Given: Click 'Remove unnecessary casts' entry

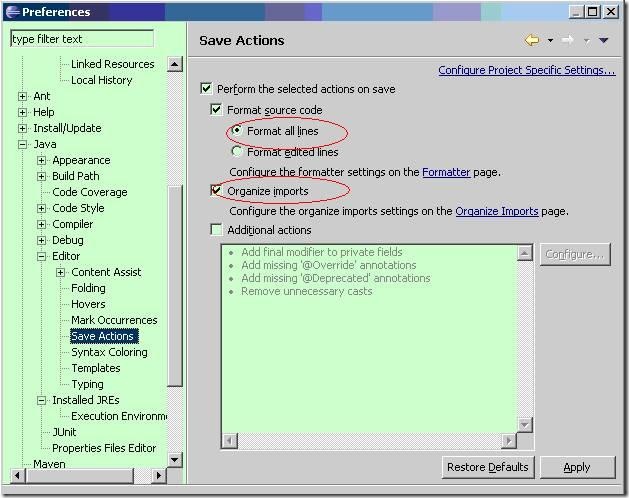Looking at the screenshot, I should tap(306, 291).
